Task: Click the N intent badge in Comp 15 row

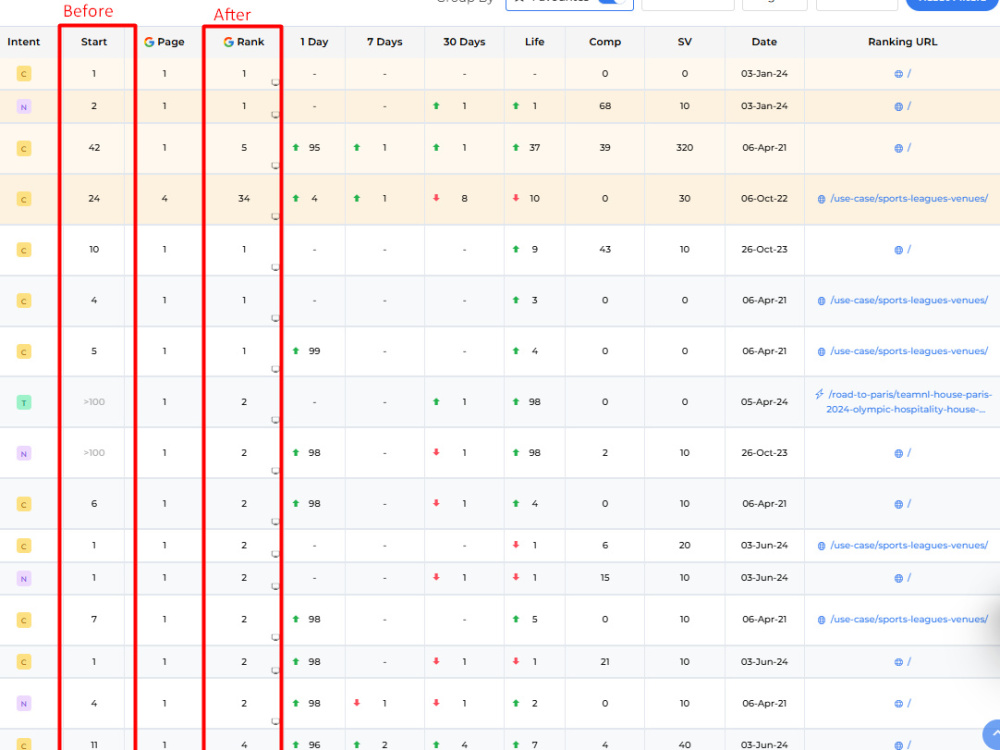Action: tap(24, 578)
